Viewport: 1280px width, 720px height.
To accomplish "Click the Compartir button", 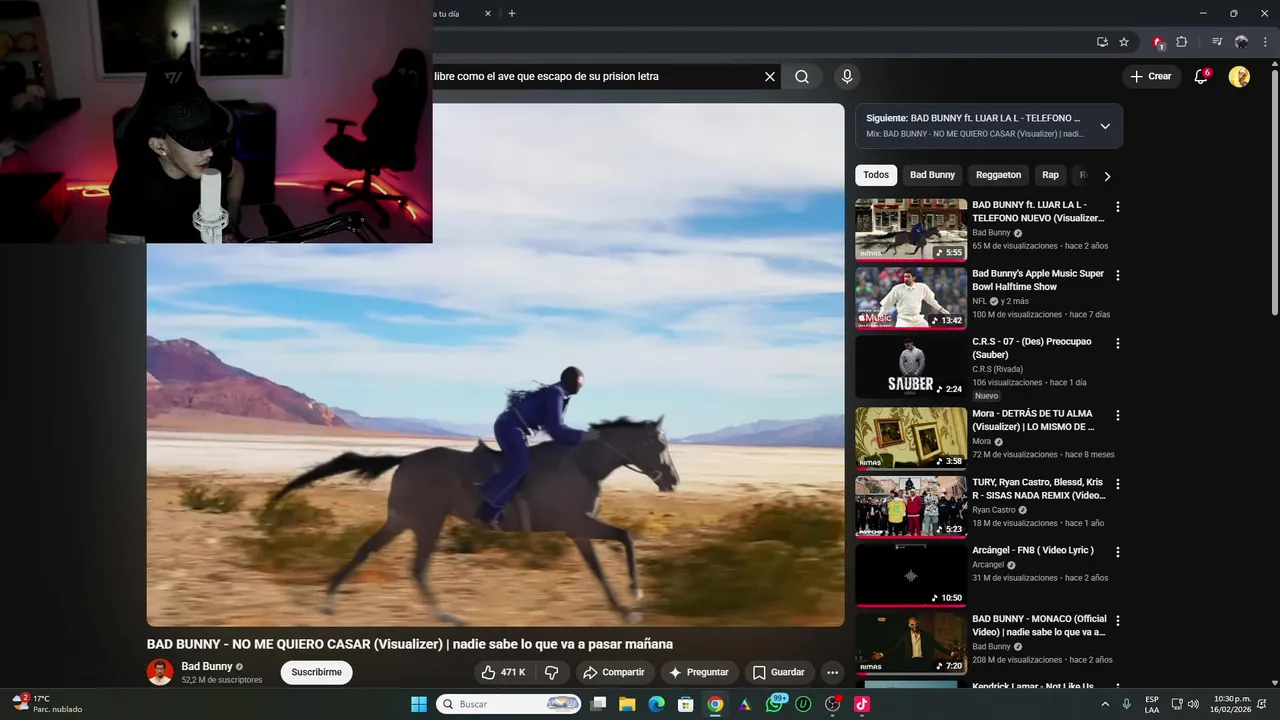I will click(614, 672).
